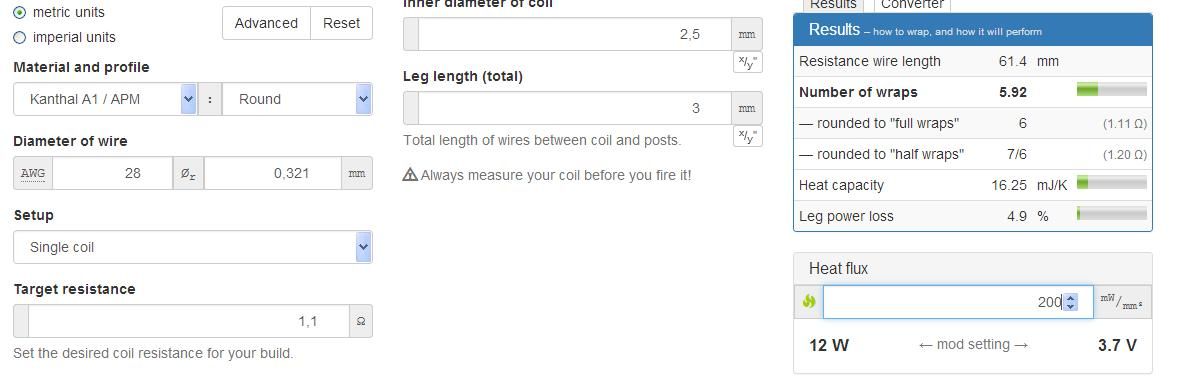Viewport: 1188px width, 391px height.
Task: Toggle fraction x/y for leg length
Action: click(x=747, y=136)
